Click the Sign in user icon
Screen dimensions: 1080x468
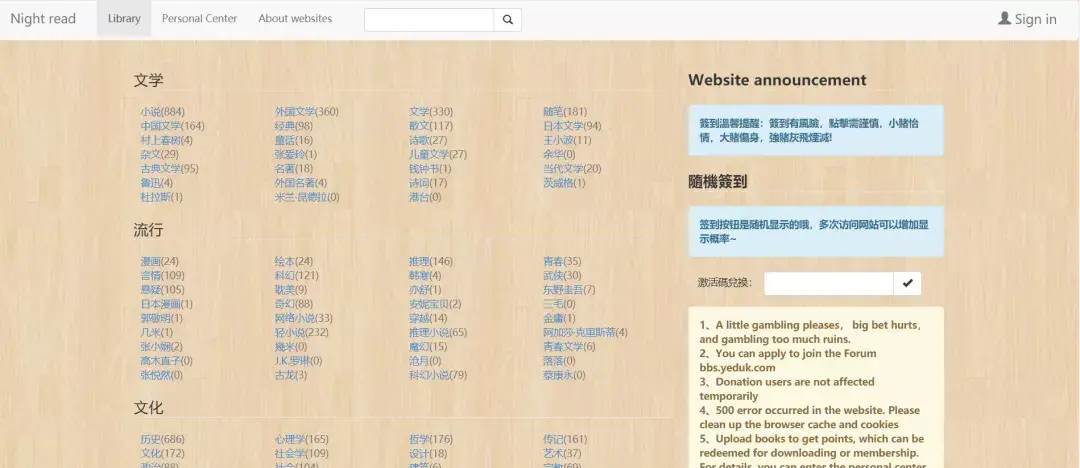(1004, 18)
